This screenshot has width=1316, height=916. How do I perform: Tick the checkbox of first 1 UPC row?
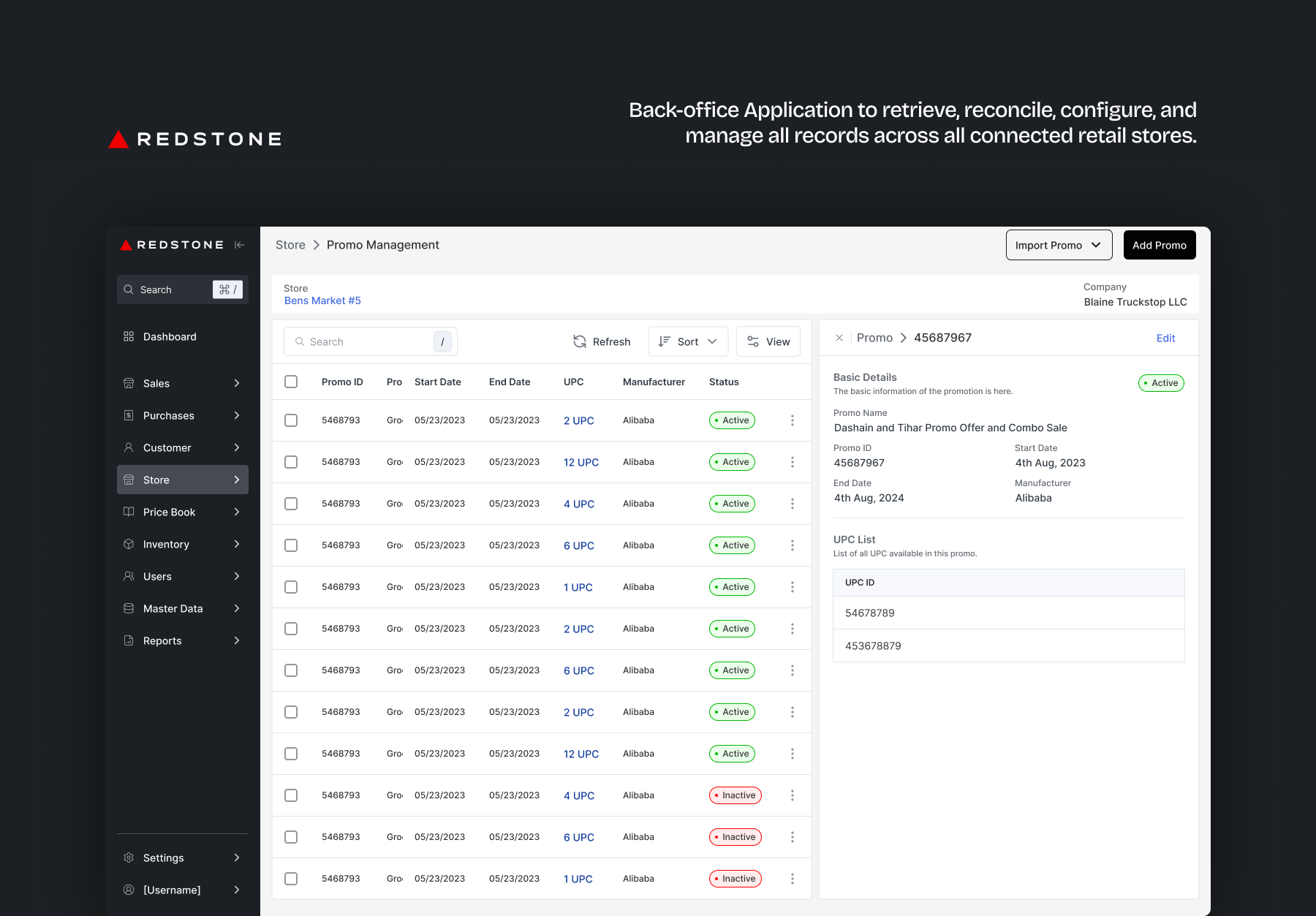[291, 587]
